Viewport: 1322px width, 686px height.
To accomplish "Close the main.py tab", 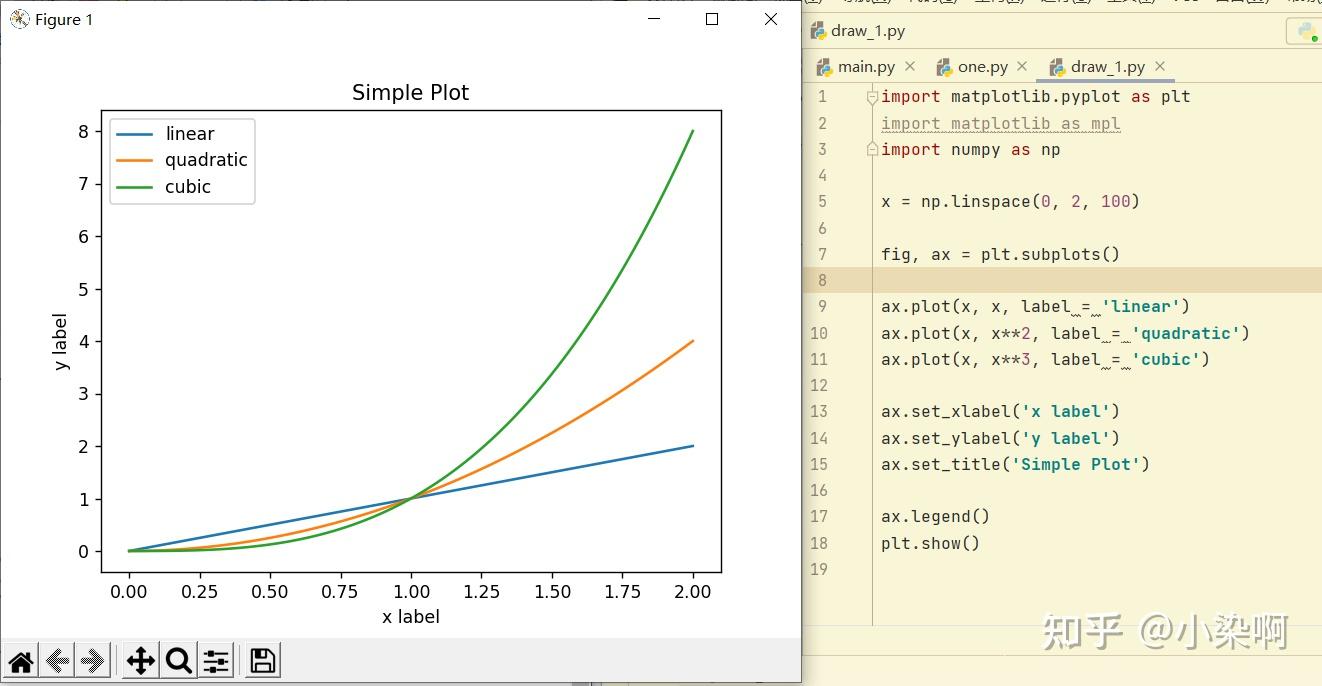I will pyautogui.click(x=910, y=66).
